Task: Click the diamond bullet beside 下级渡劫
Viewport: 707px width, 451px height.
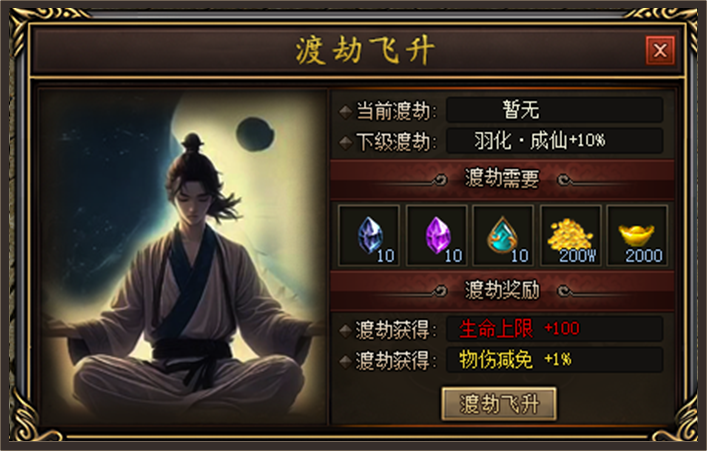Action: [x=346, y=143]
